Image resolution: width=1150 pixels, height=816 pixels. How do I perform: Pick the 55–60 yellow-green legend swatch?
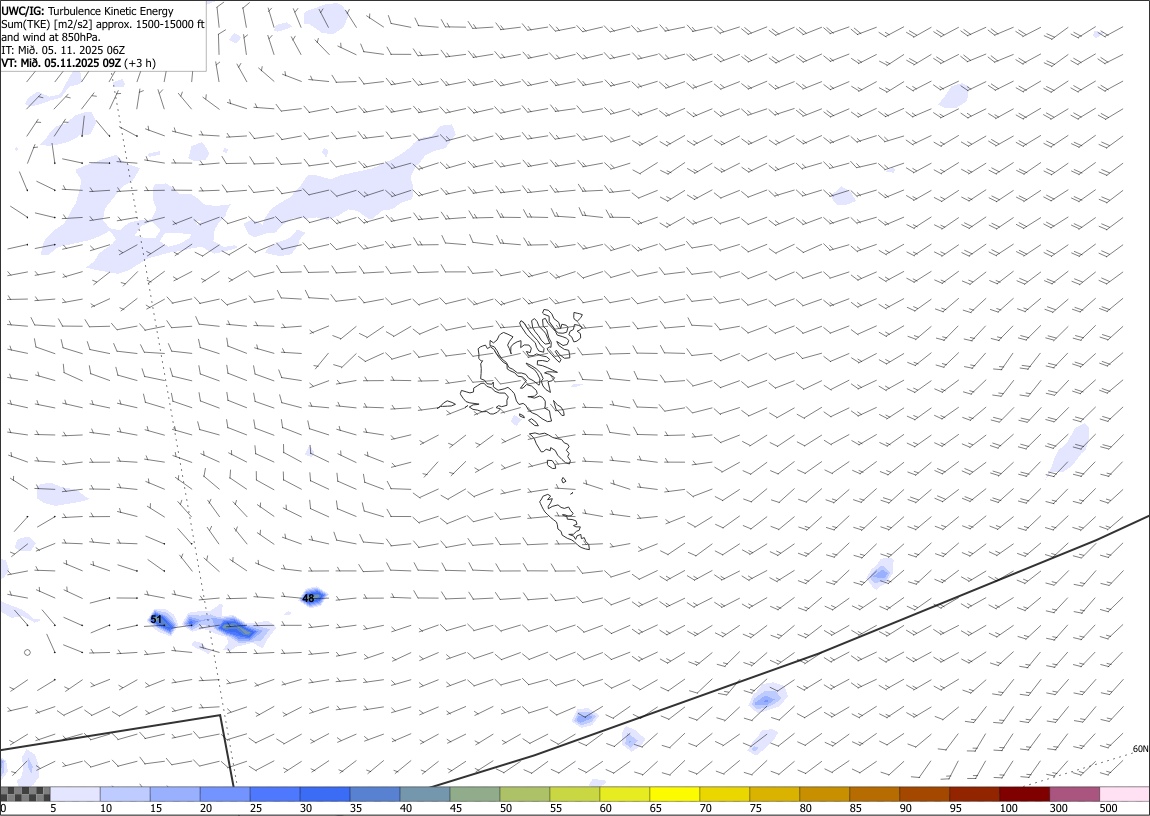click(575, 794)
